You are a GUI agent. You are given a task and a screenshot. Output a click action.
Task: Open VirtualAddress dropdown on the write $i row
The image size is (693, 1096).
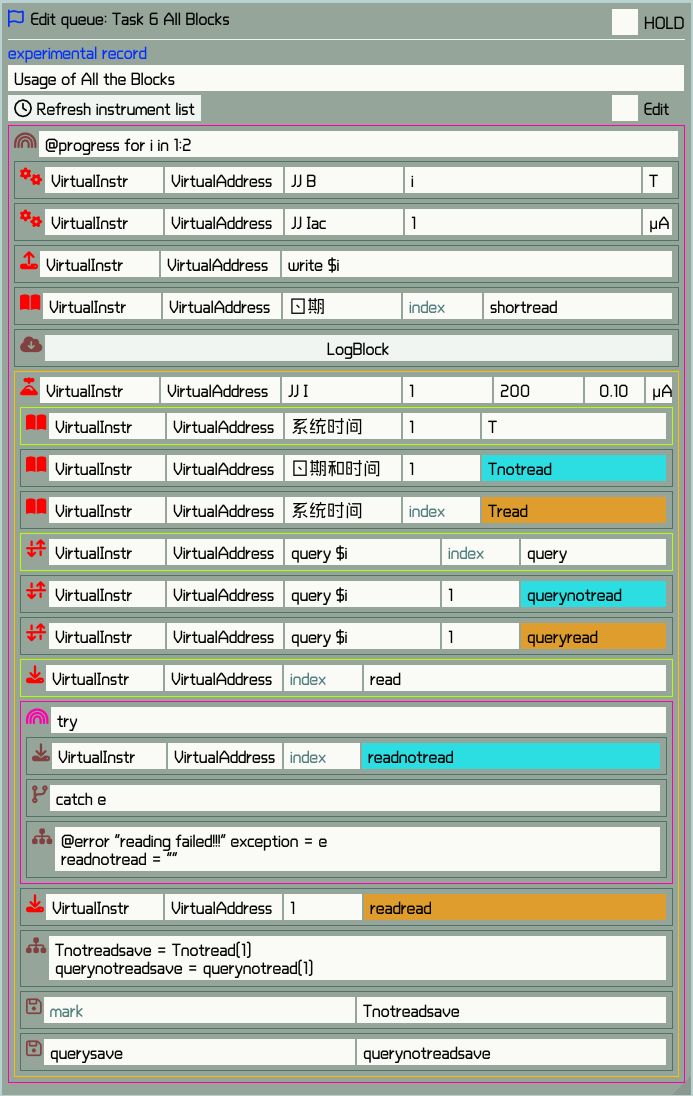pos(220,265)
